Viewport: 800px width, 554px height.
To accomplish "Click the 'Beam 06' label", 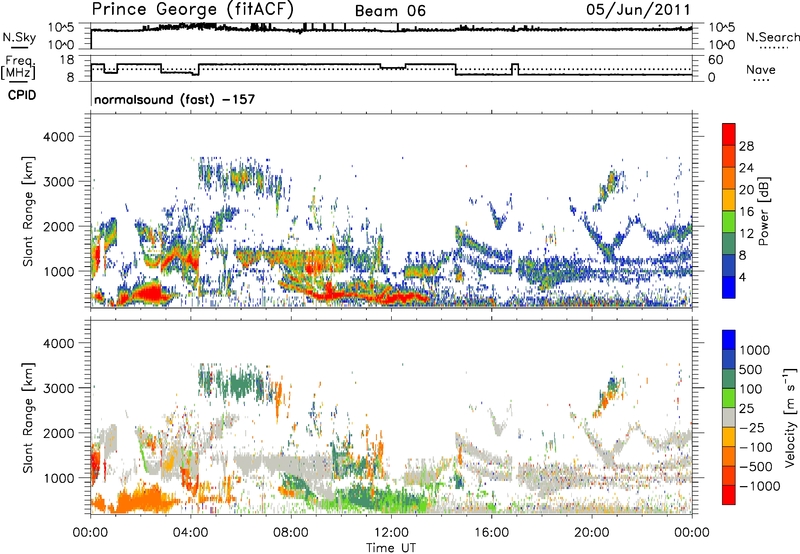I will click(390, 11).
